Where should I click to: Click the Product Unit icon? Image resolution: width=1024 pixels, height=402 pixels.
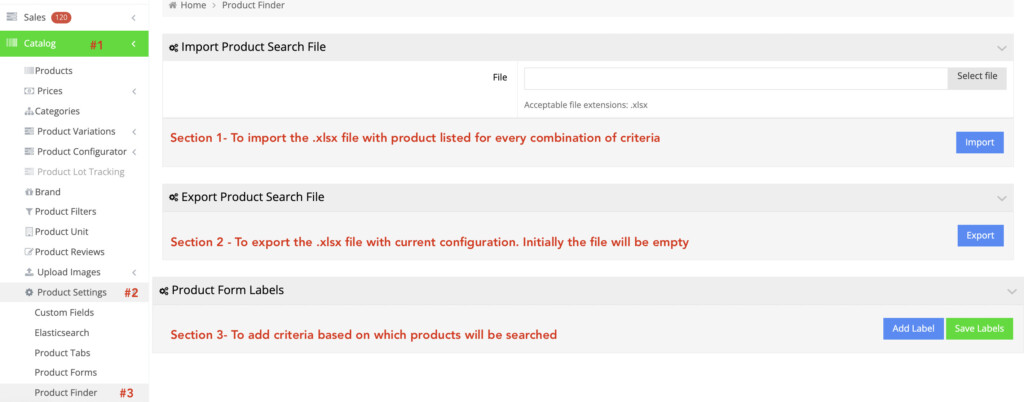[28, 232]
